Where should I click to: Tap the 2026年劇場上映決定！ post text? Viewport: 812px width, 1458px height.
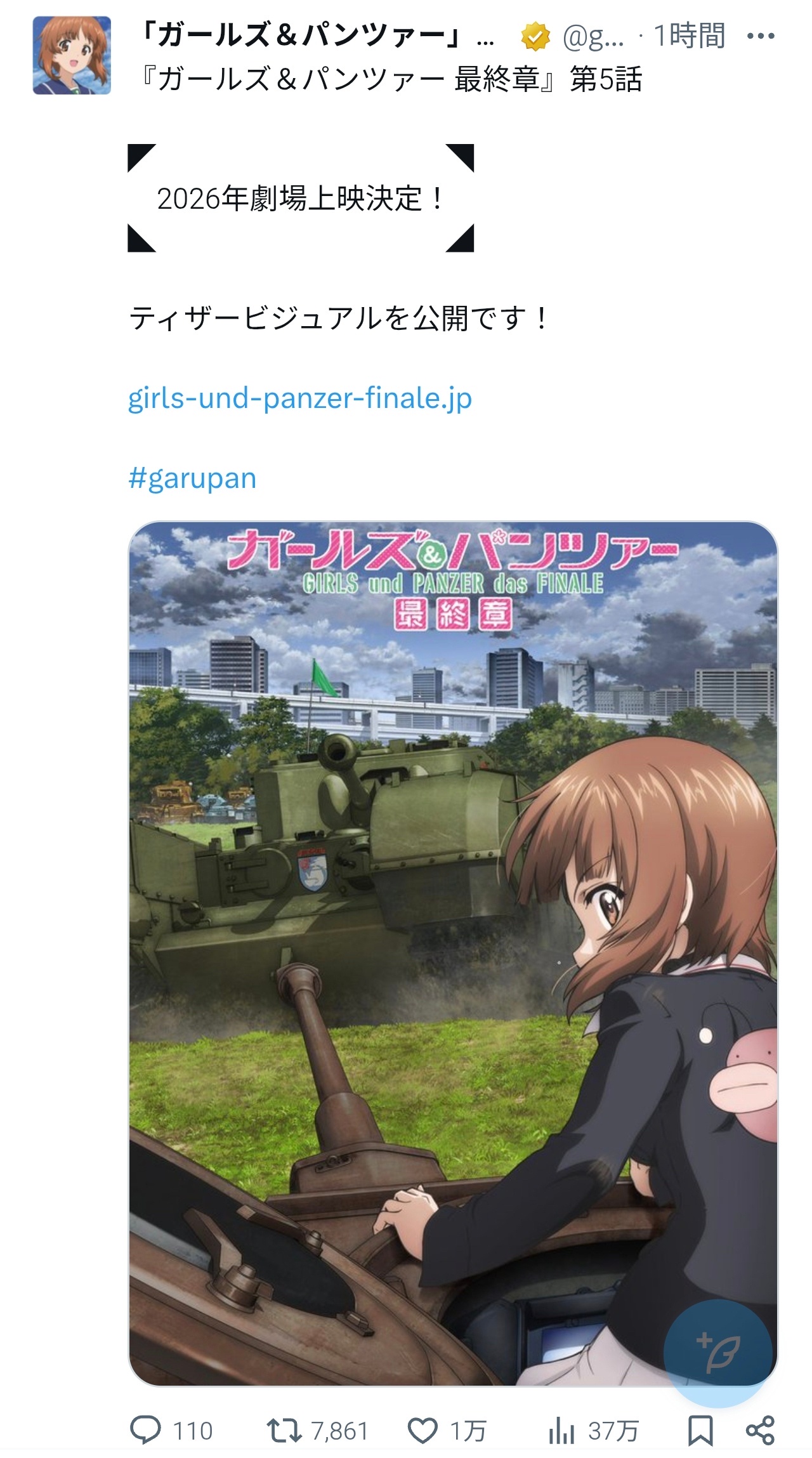[x=301, y=199]
